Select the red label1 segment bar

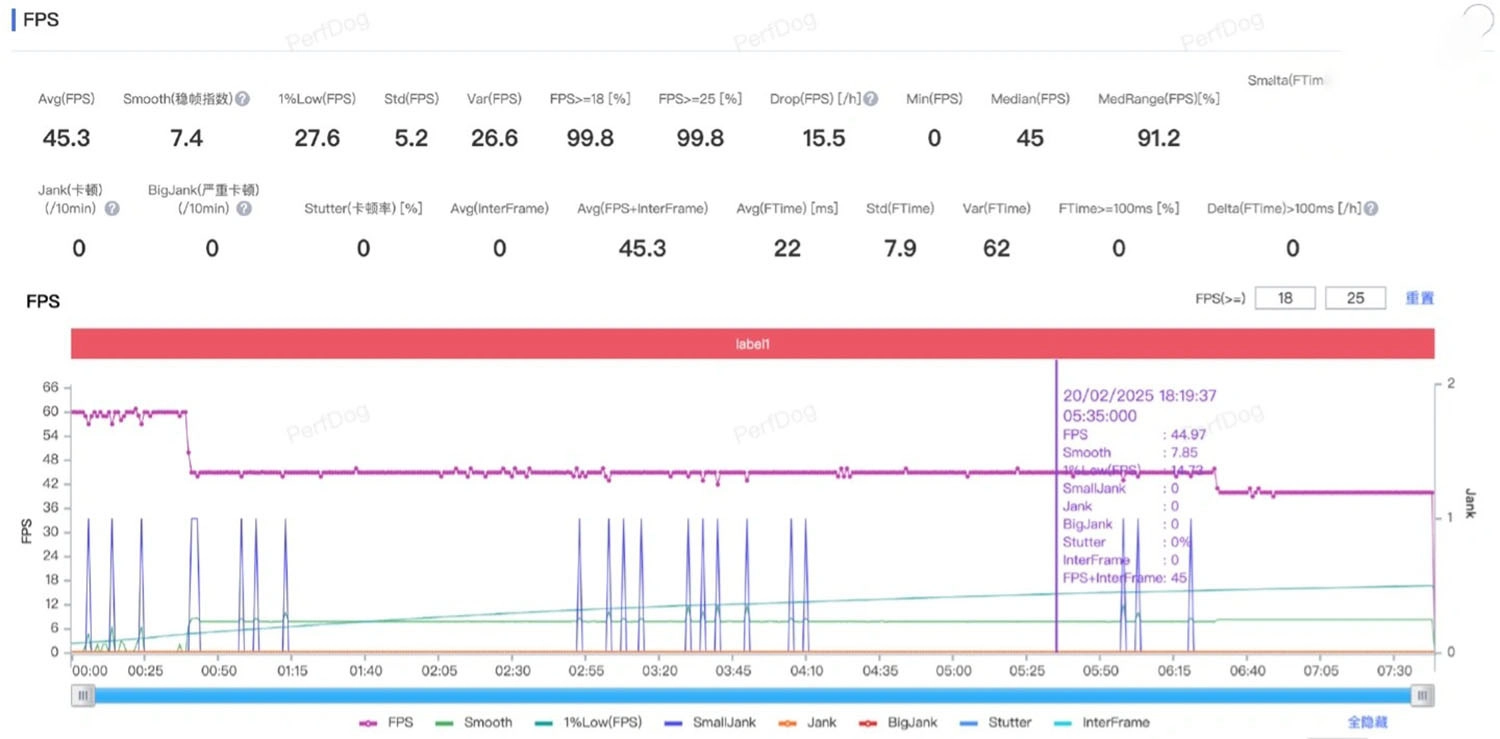tap(752, 343)
